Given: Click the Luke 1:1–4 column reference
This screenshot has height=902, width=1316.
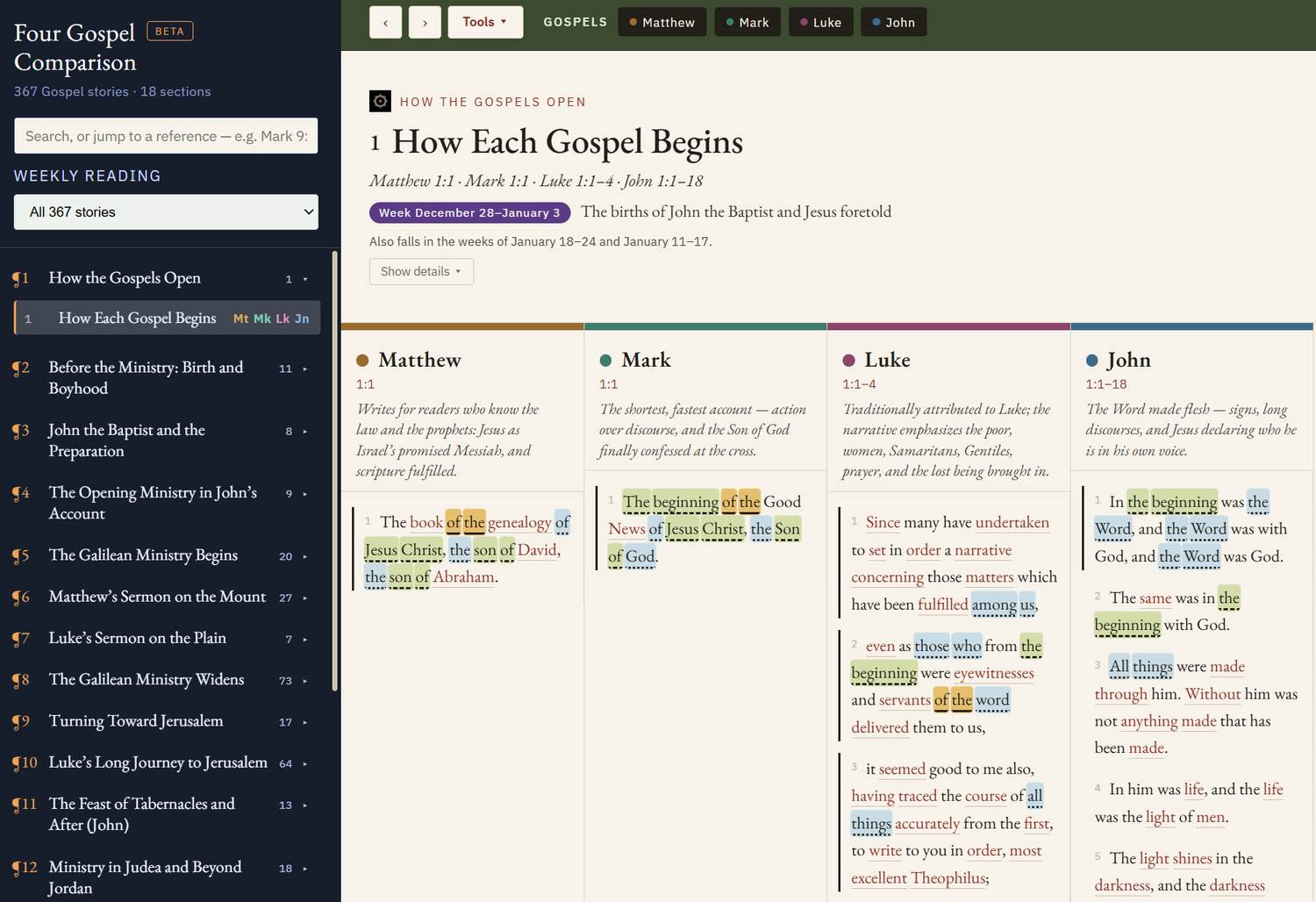Looking at the screenshot, I should (x=859, y=384).
